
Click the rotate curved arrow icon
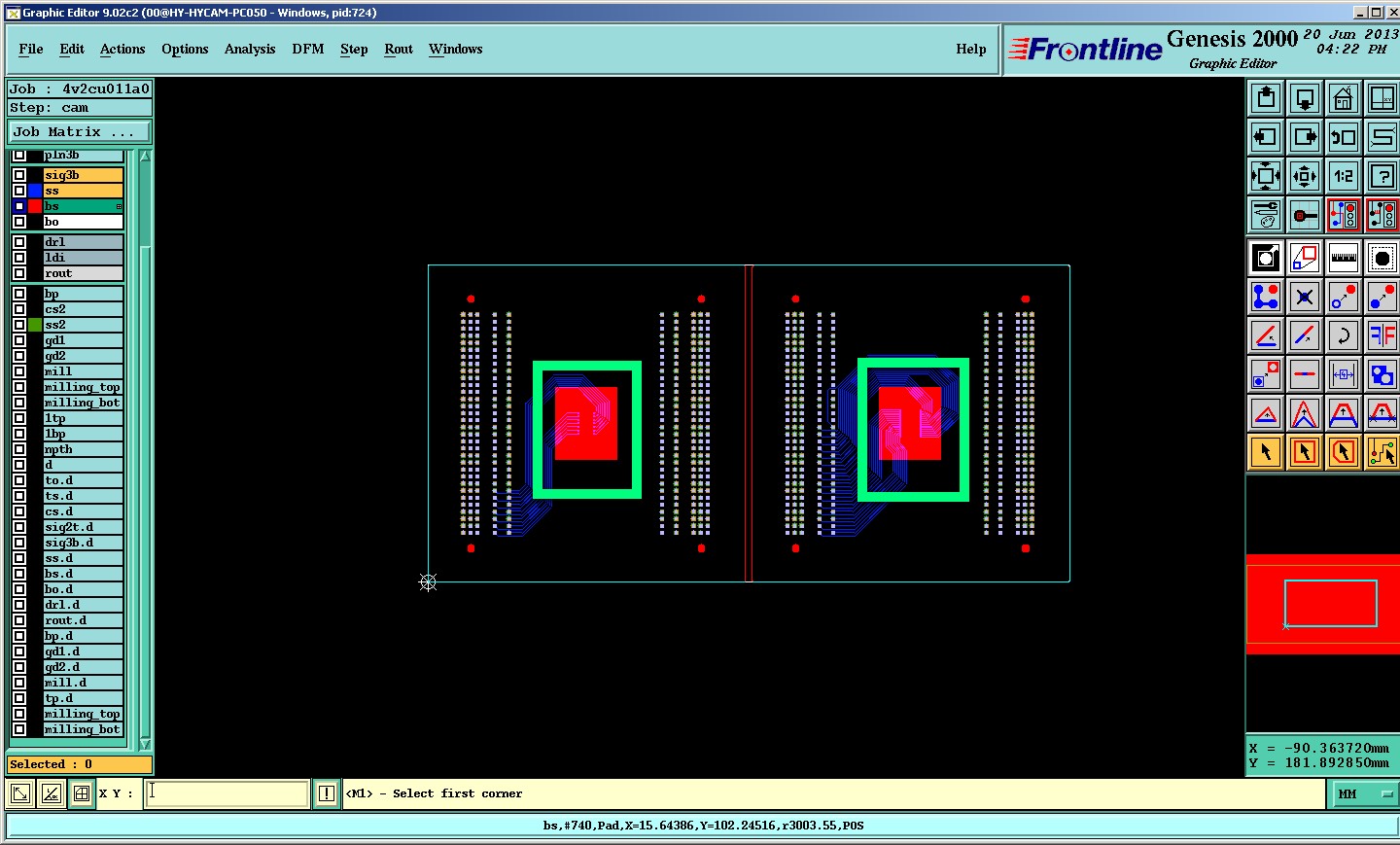coord(1344,335)
